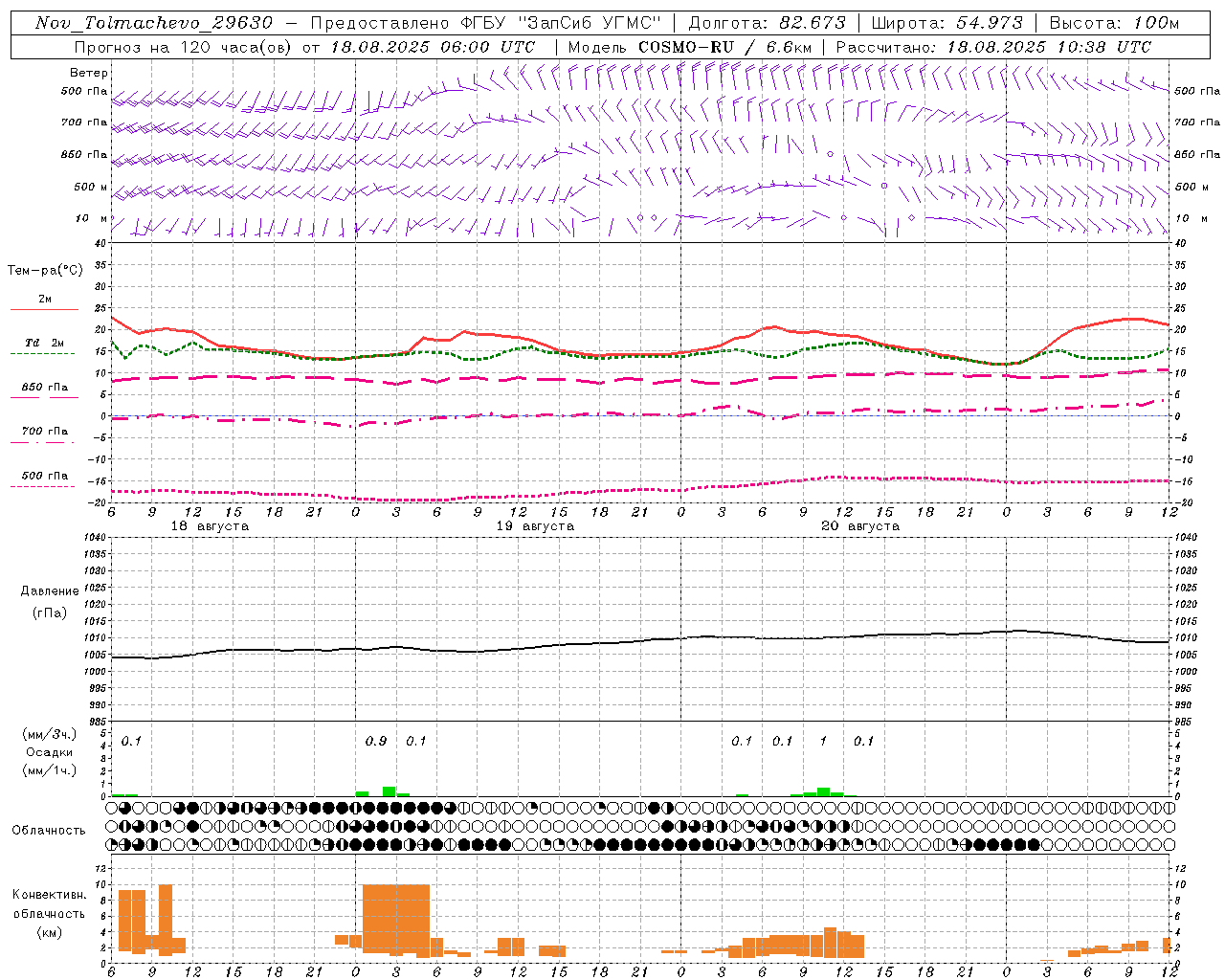
Task: Click the COSMO-RU model name label
Action: pos(679,47)
